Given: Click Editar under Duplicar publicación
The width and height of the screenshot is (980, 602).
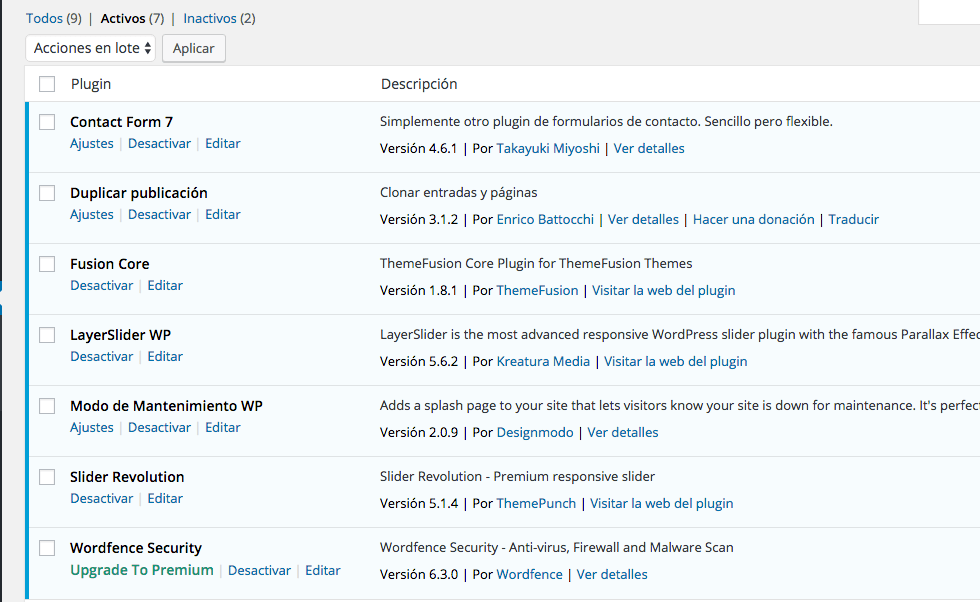Looking at the screenshot, I should [x=222, y=214].
